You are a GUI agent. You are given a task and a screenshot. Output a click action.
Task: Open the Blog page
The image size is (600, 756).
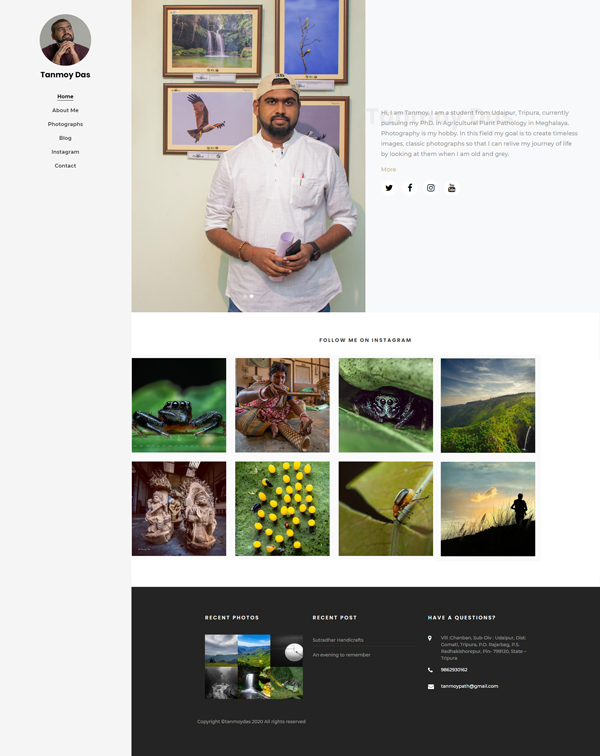65,138
